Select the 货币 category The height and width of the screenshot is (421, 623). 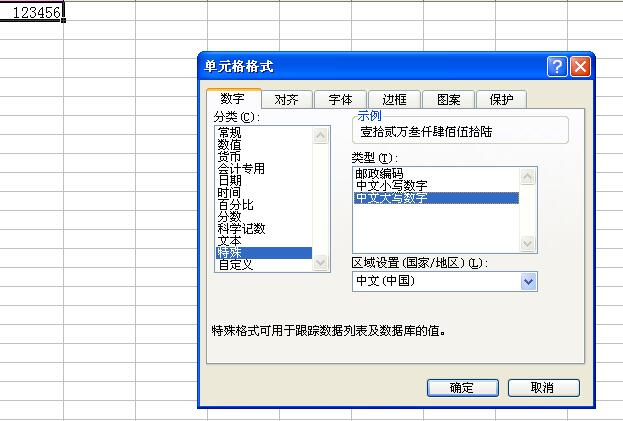tap(230, 157)
